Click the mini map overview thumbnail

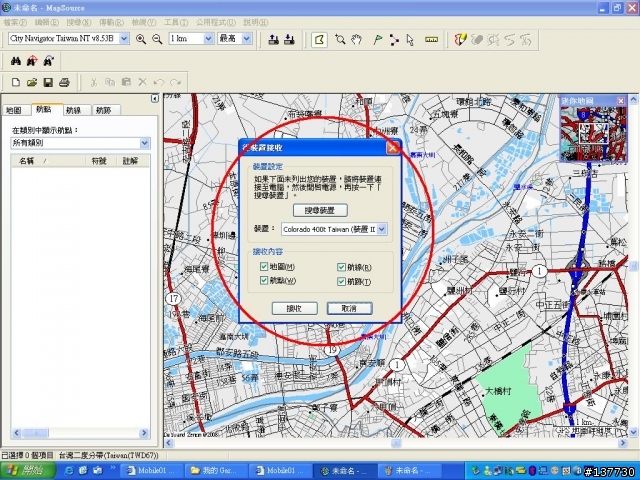point(593,133)
